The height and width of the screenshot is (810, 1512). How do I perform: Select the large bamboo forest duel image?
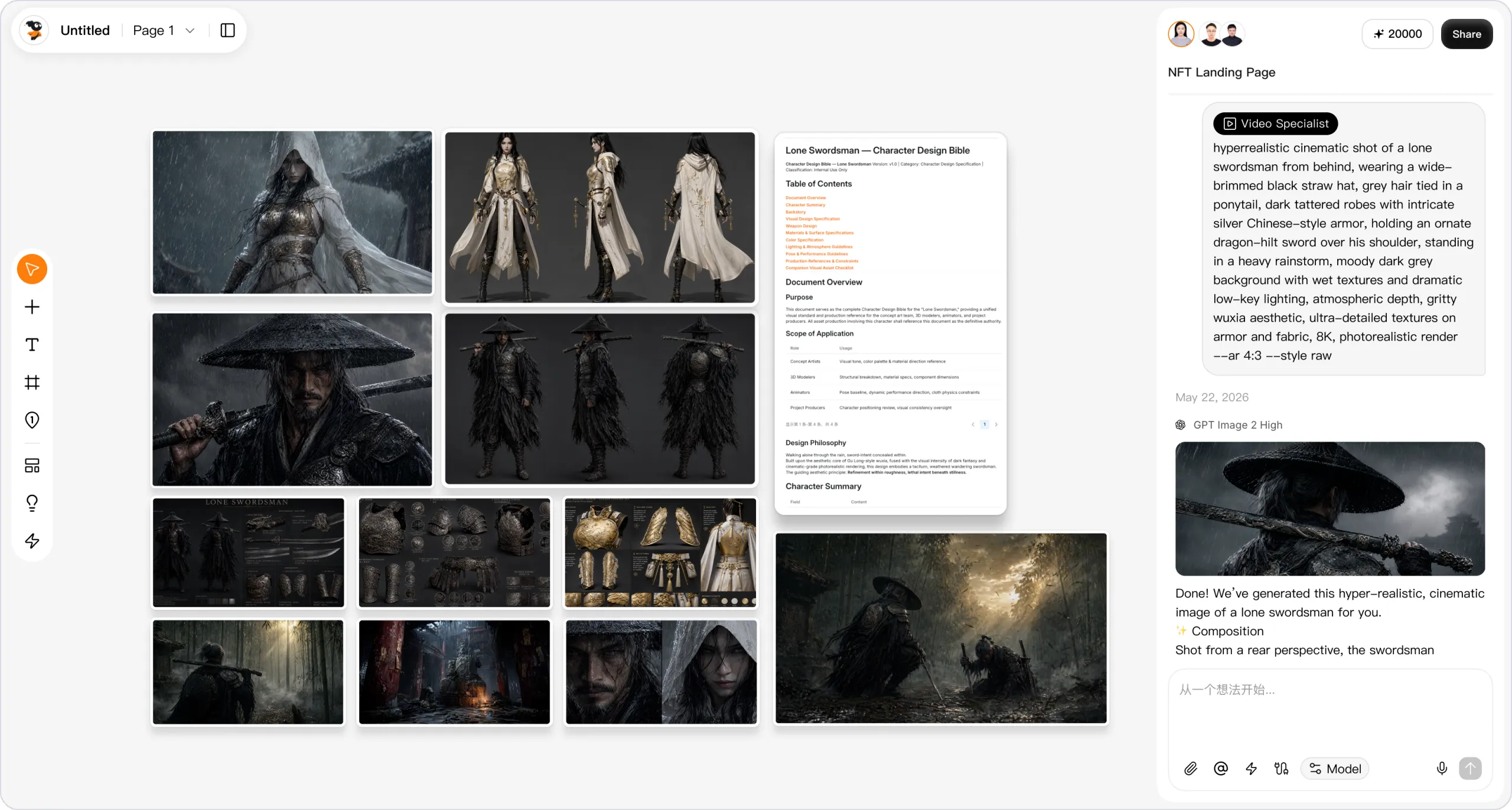pyautogui.click(x=941, y=628)
